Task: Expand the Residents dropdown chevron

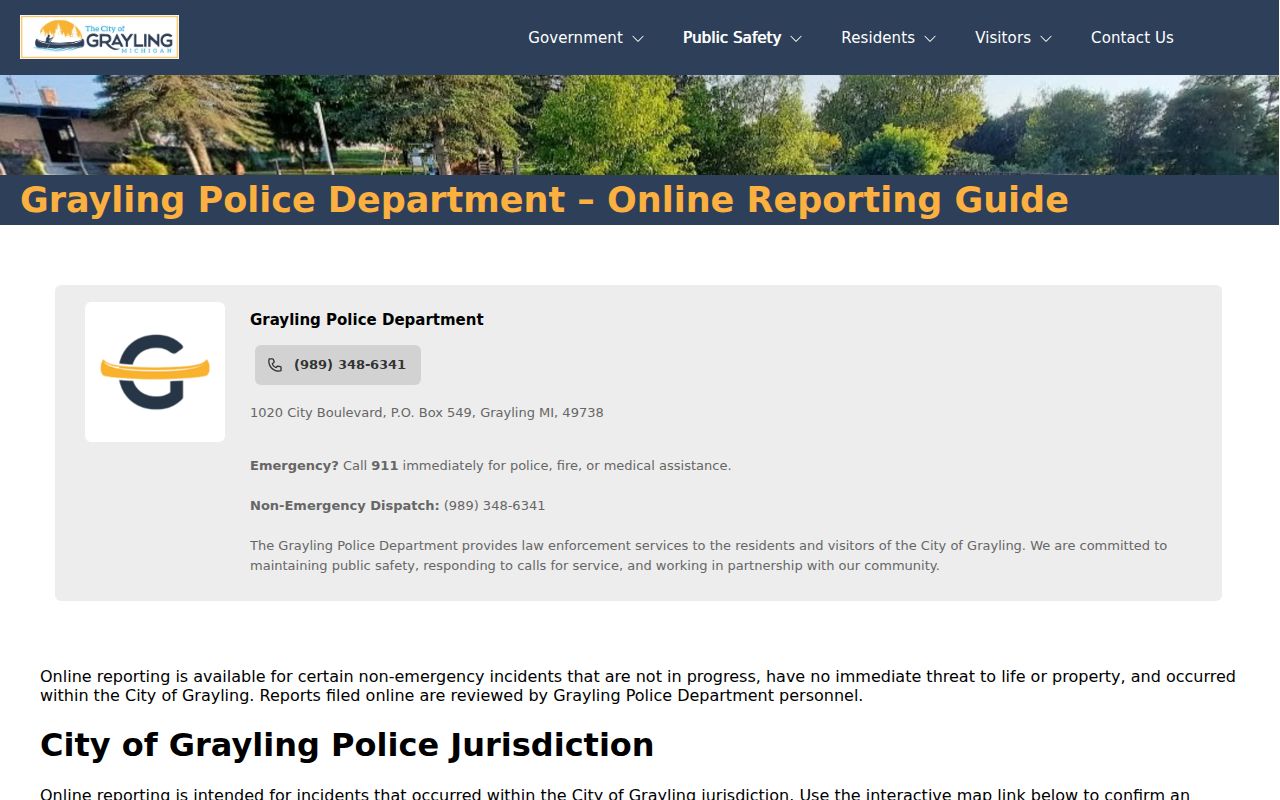Action: [x=930, y=38]
